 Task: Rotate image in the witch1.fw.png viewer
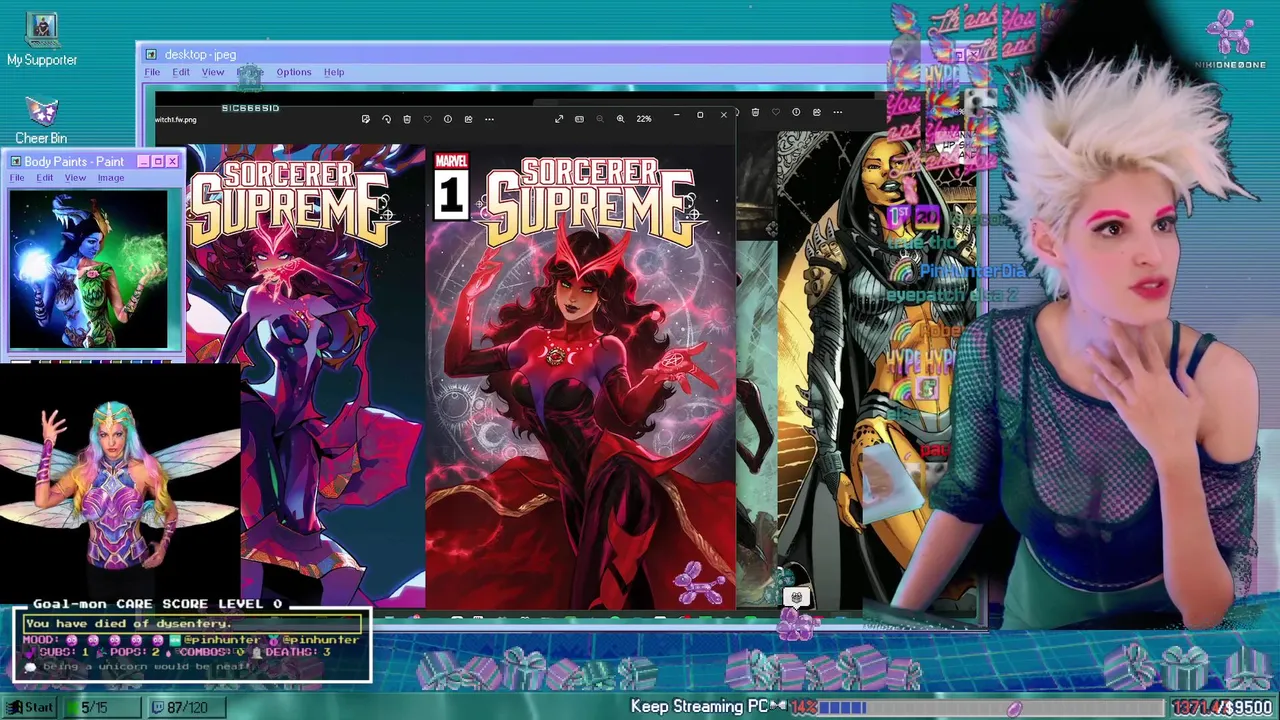[x=386, y=119]
